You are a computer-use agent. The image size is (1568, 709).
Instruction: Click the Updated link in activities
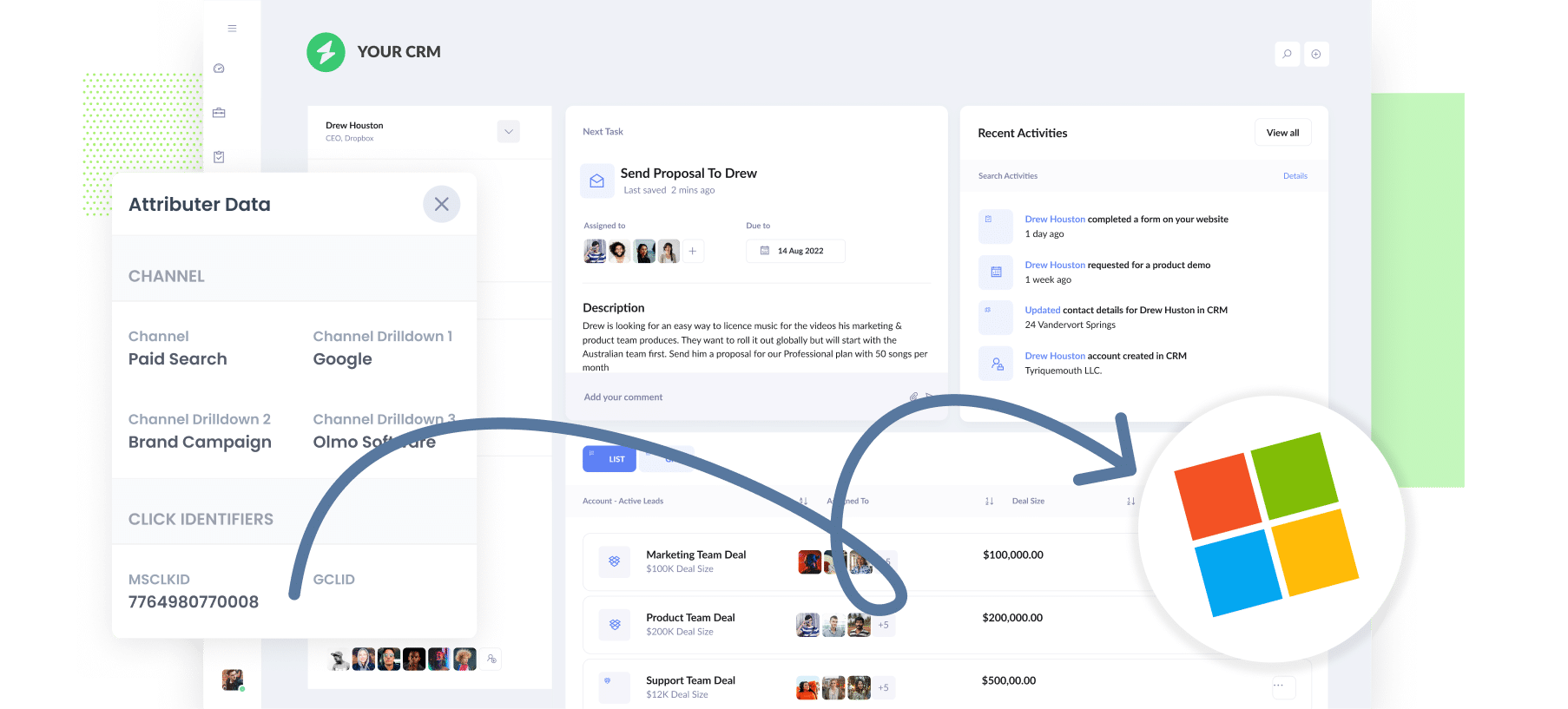1042,311
